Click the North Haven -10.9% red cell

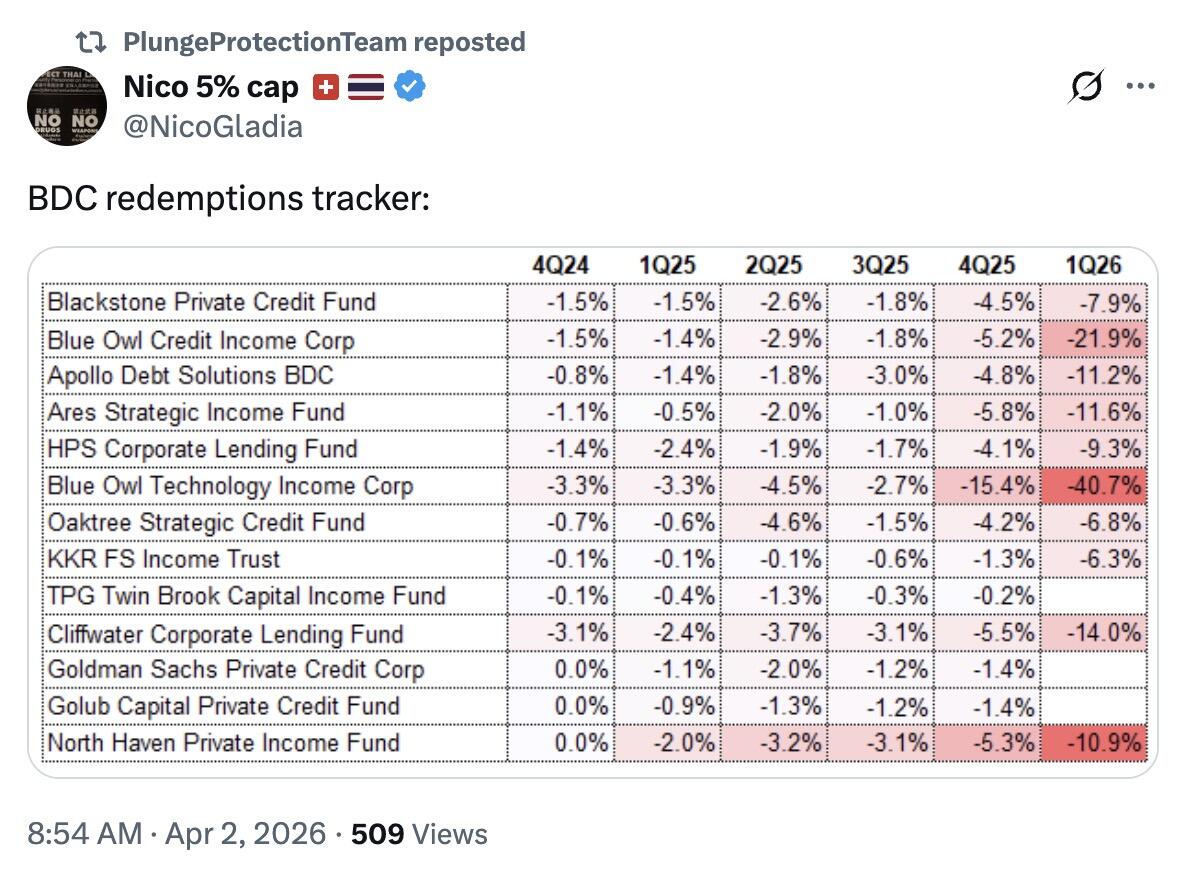point(1094,743)
